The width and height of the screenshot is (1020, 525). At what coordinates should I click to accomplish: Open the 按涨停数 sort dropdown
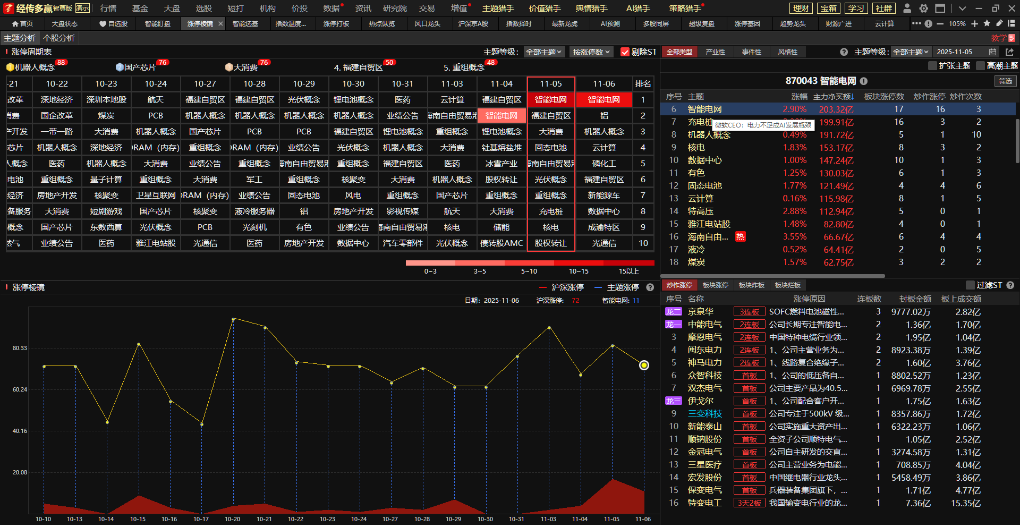(593, 51)
